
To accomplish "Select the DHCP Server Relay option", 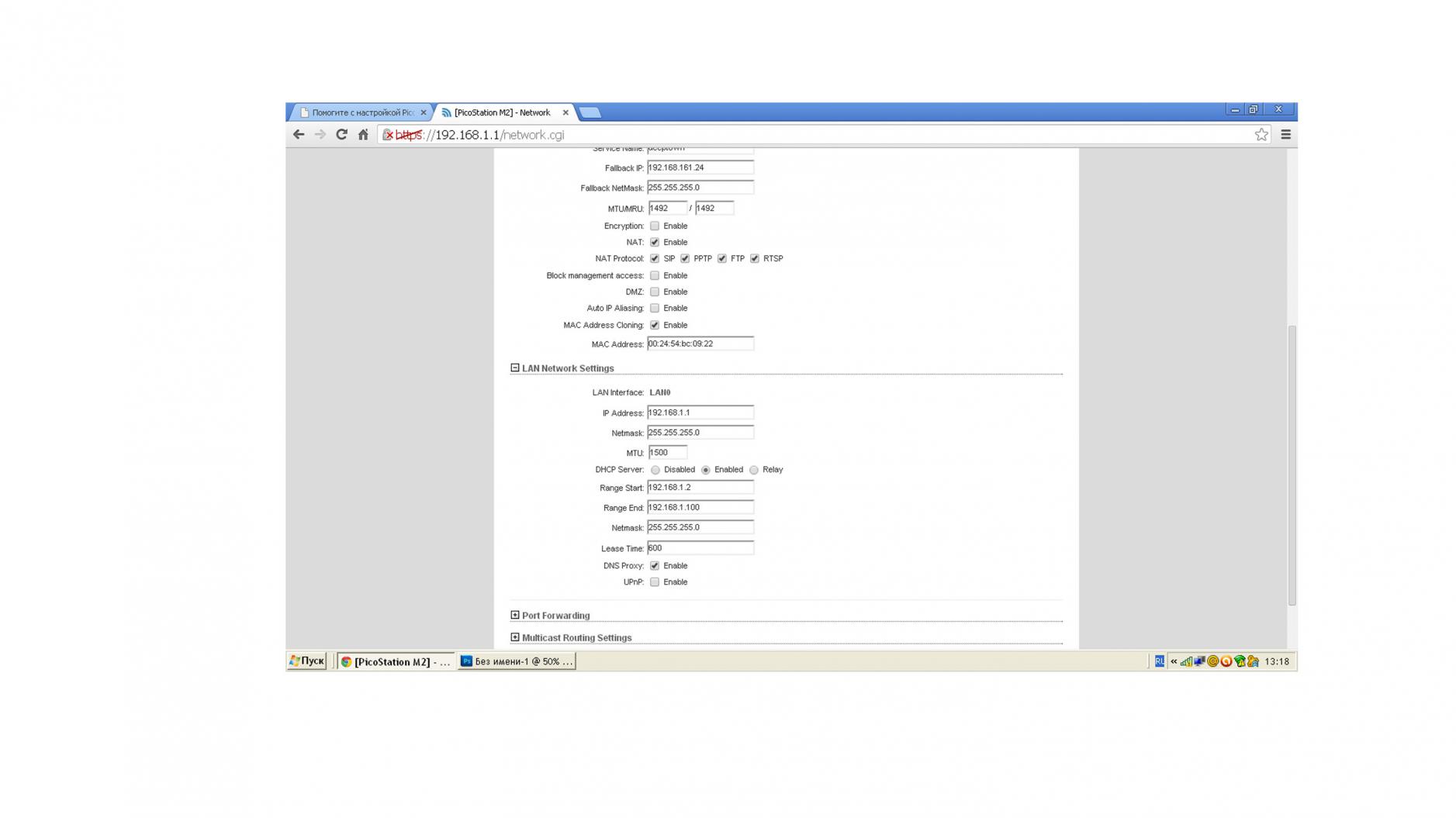I will (x=754, y=470).
